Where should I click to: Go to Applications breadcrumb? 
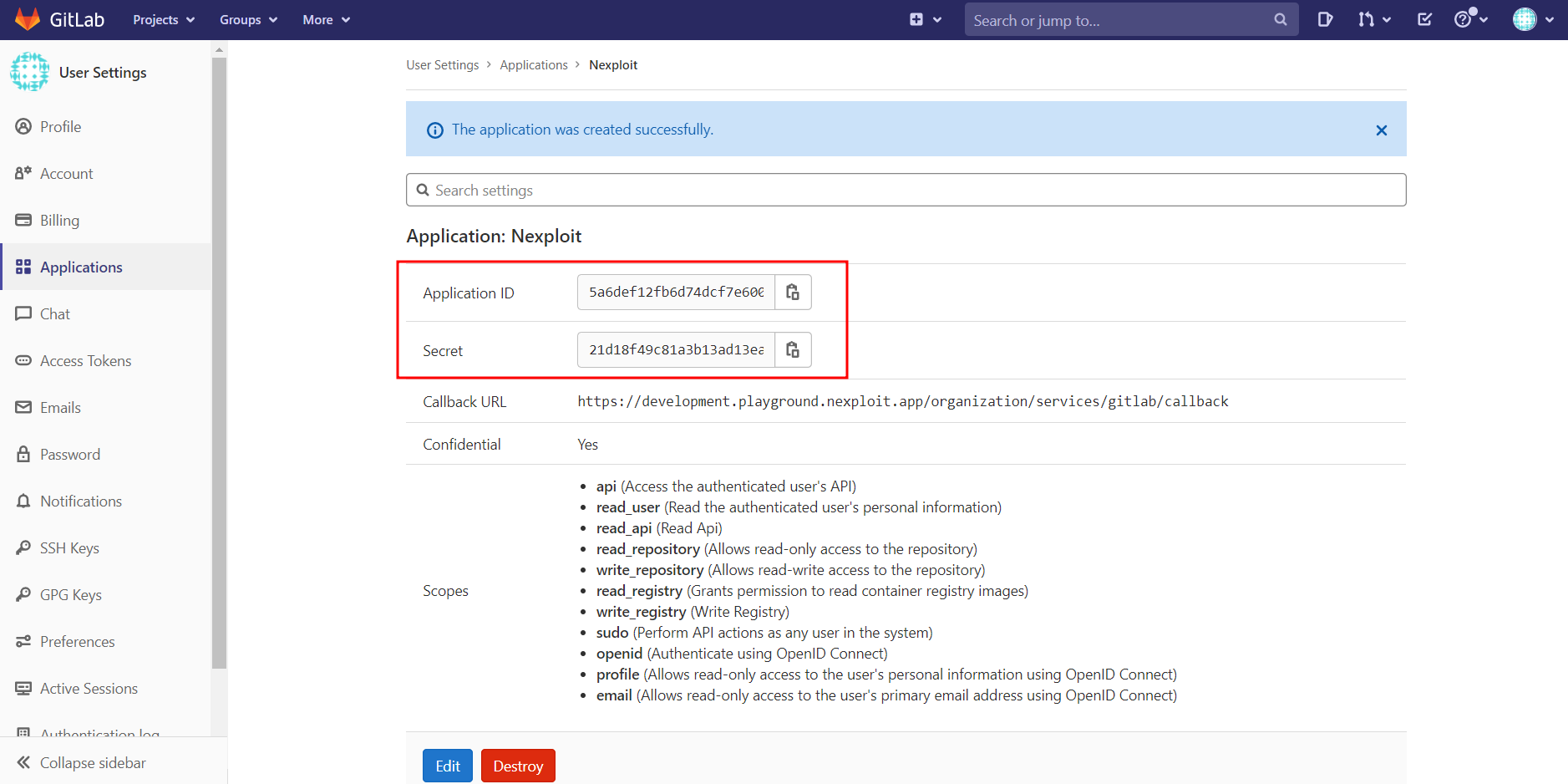[534, 64]
